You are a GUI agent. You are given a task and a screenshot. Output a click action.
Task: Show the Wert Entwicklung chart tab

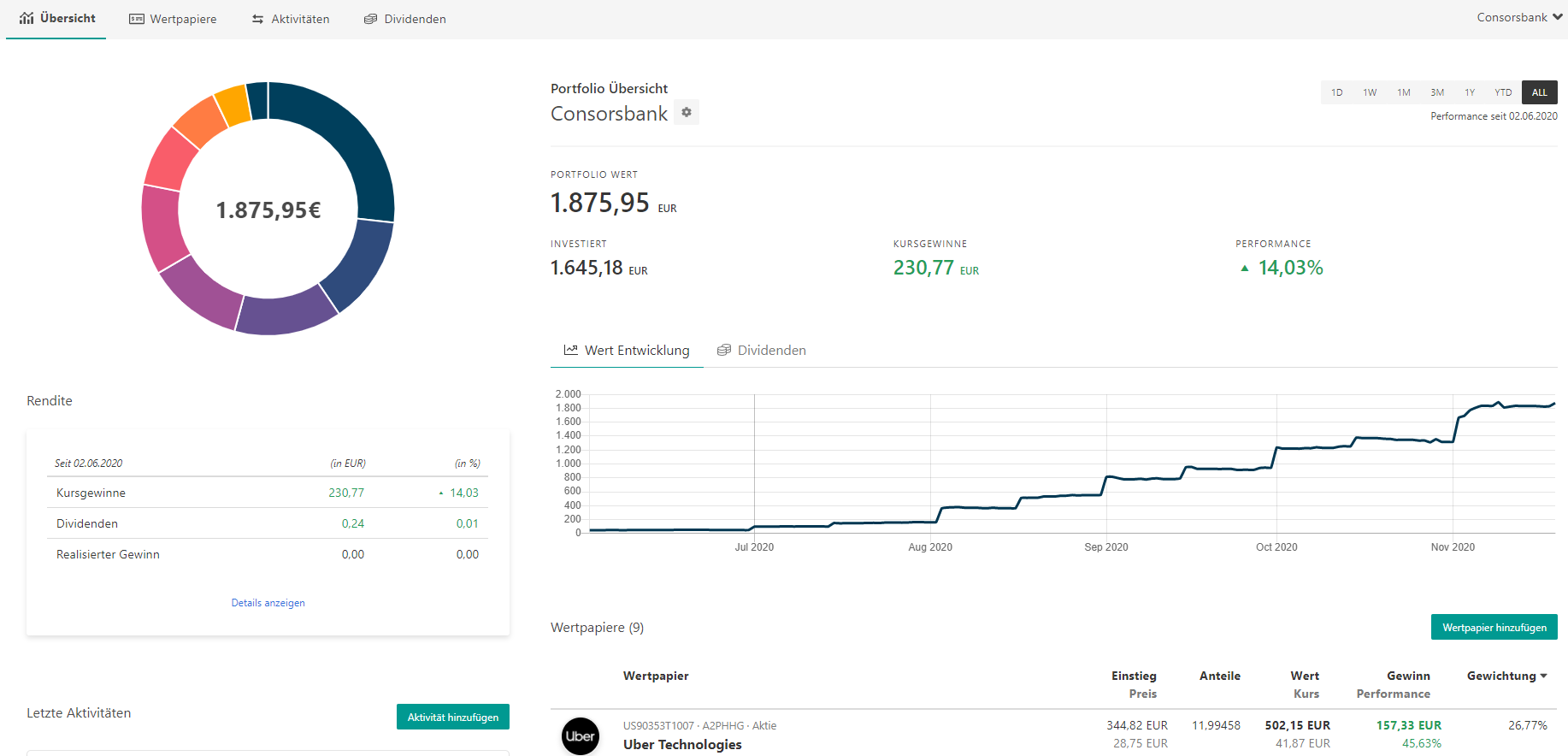click(627, 351)
